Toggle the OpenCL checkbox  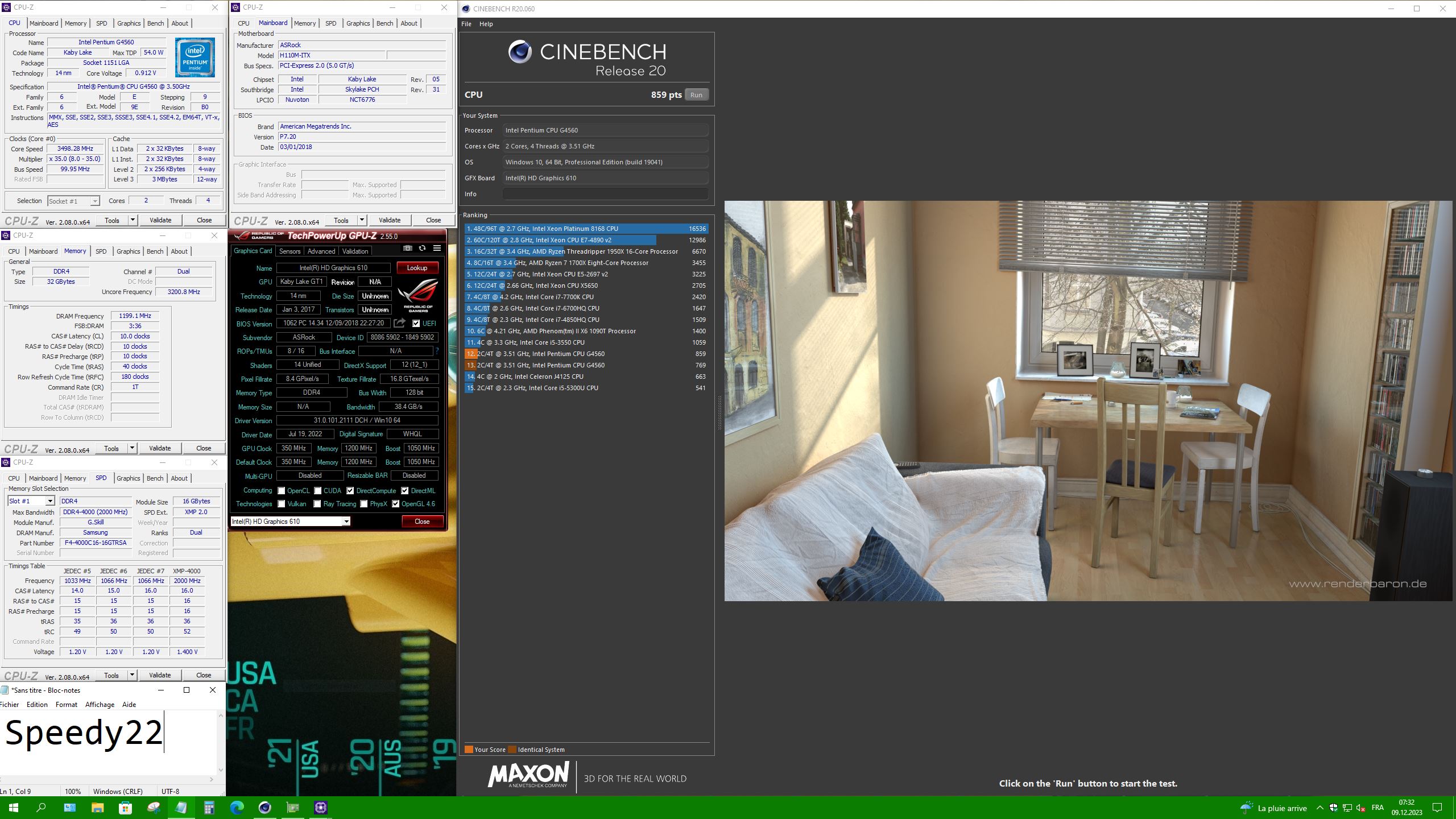pyautogui.click(x=282, y=490)
